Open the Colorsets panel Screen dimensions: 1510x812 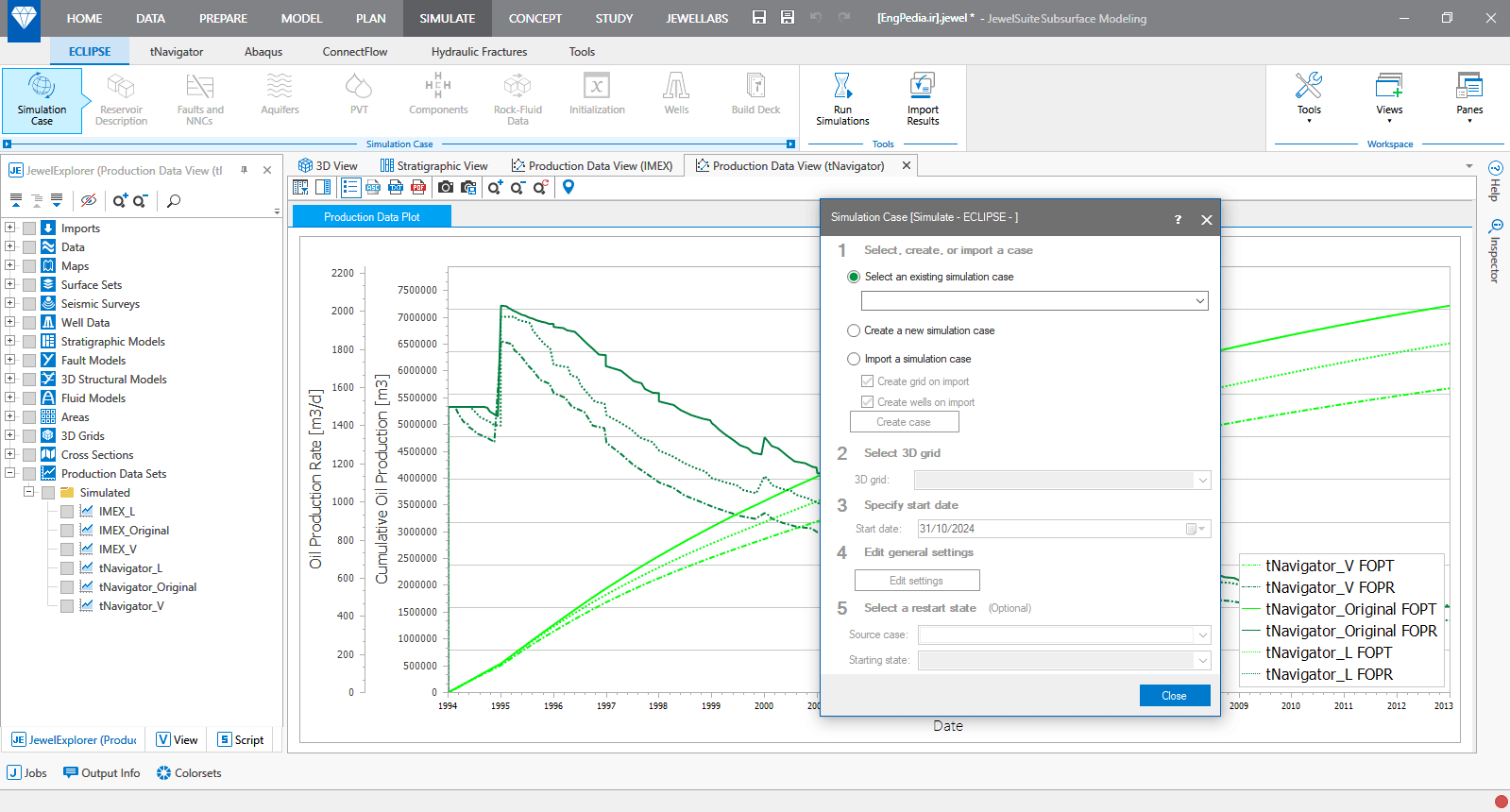pyautogui.click(x=189, y=773)
